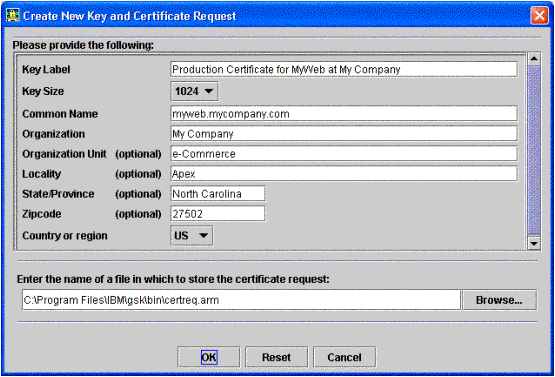Click the State/Province field with North Carolina
This screenshot has height=377, width=555.
click(x=218, y=194)
